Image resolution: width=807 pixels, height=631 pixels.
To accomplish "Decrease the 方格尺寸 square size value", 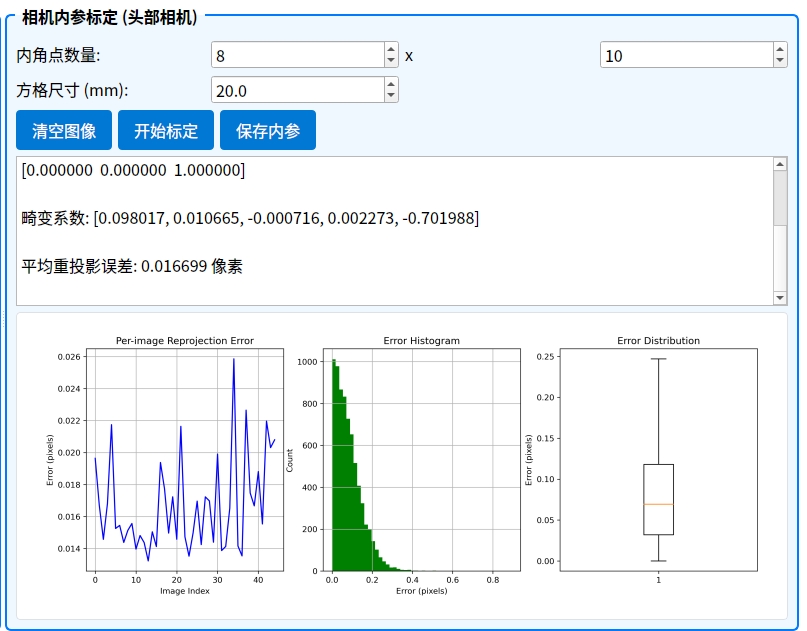I will tap(391, 96).
